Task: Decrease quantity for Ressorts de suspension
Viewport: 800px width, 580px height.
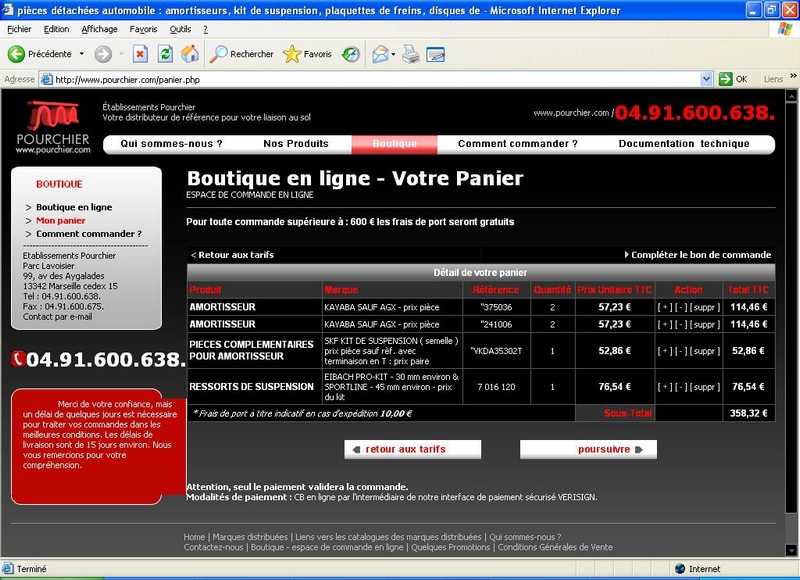Action: point(680,387)
